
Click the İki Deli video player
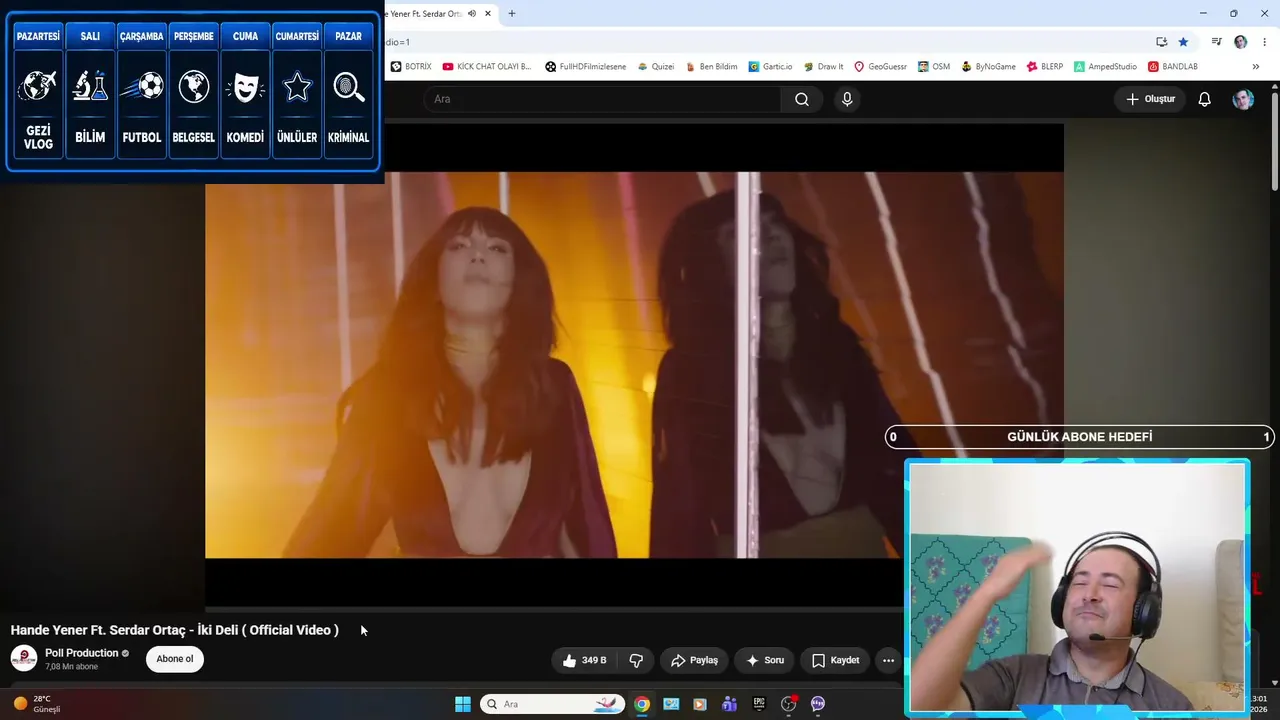(x=634, y=365)
